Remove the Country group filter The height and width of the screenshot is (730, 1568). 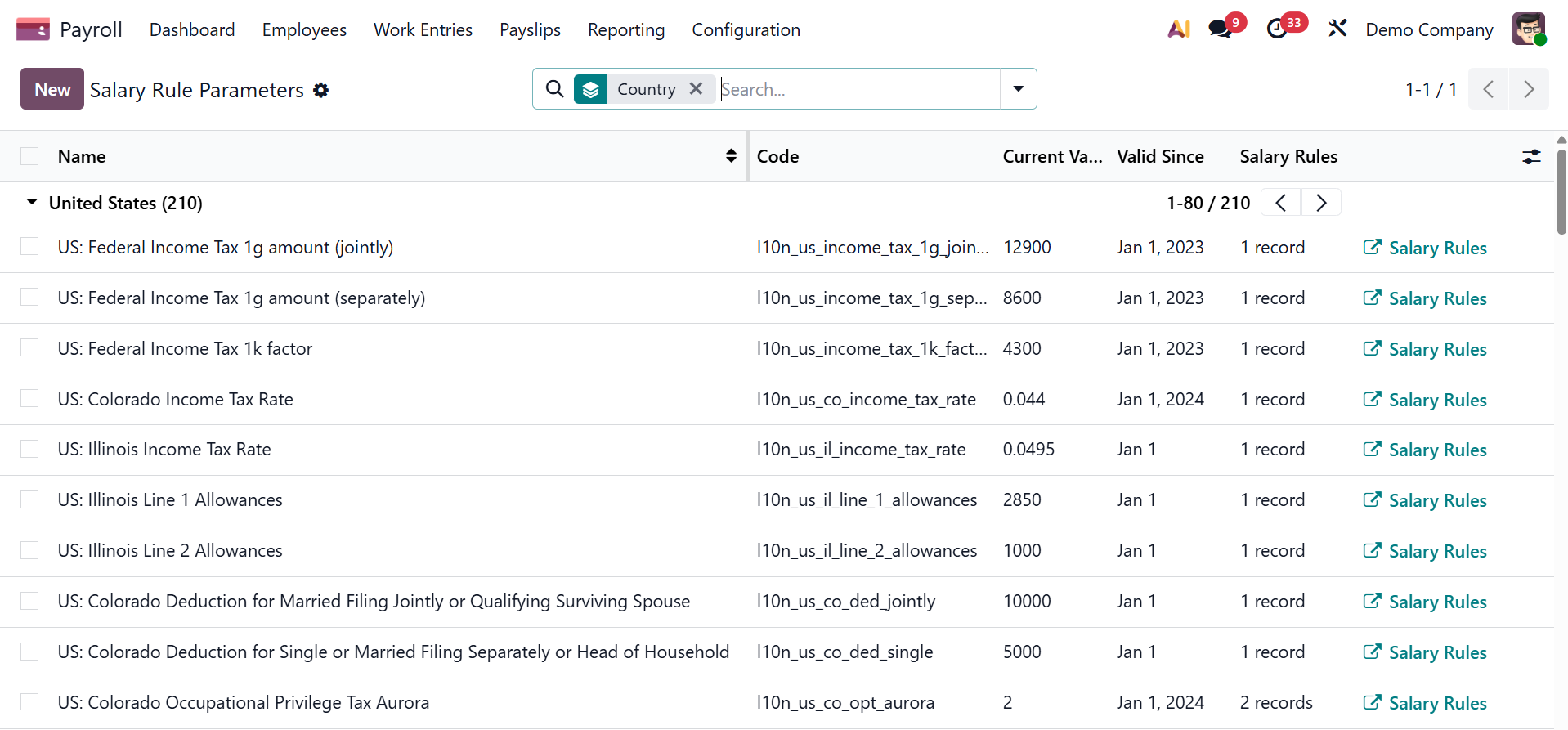tap(696, 89)
